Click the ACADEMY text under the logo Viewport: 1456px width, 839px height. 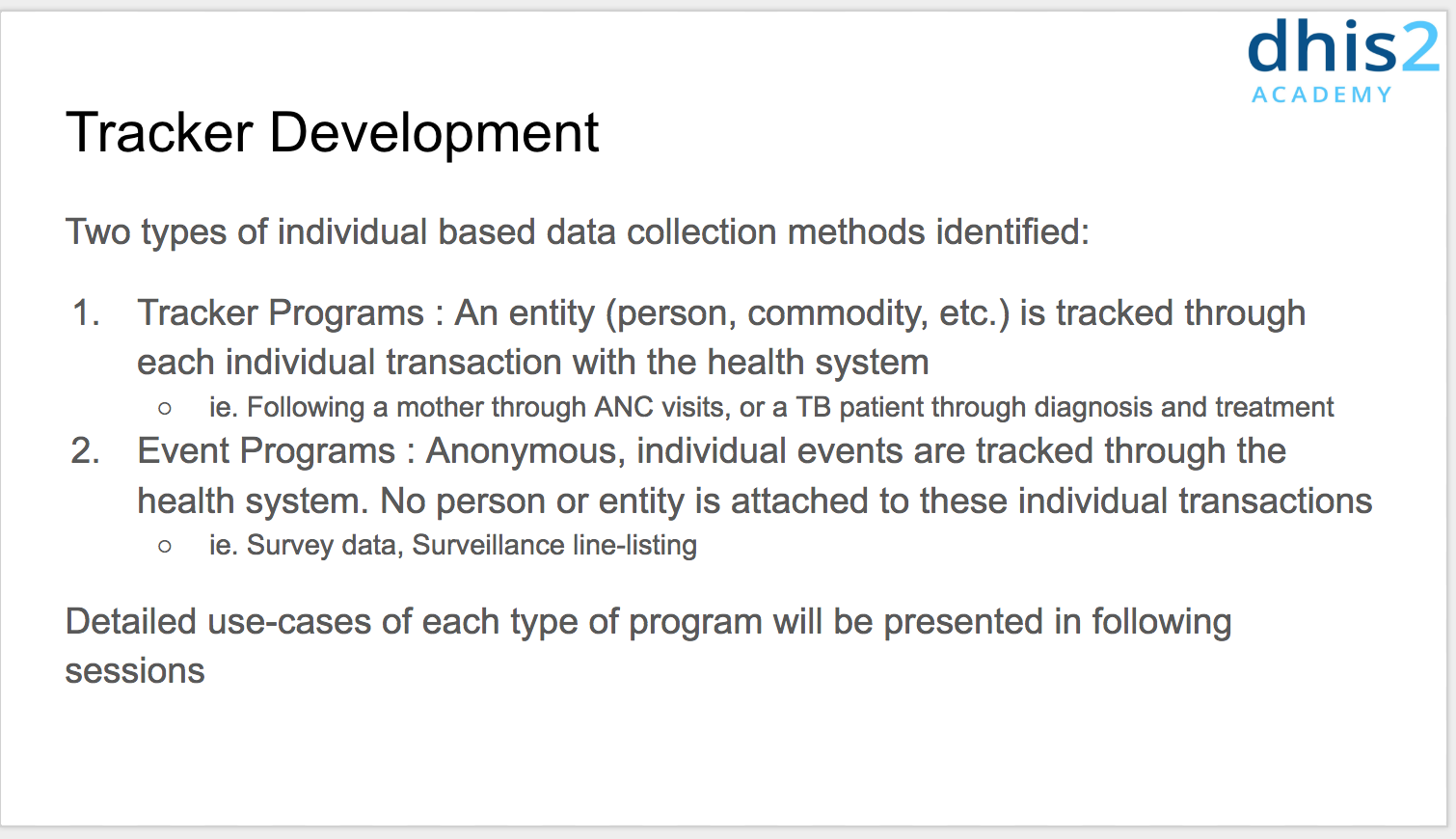point(1322,95)
